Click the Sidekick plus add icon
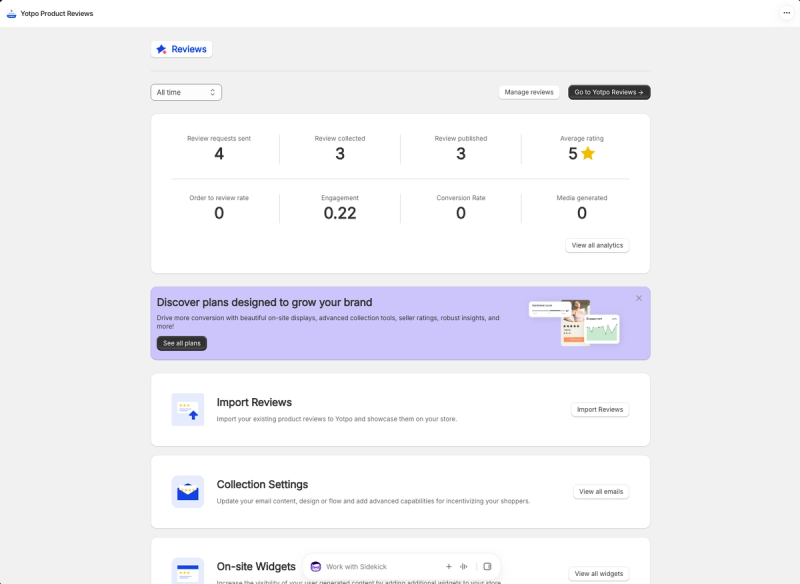 [448, 567]
